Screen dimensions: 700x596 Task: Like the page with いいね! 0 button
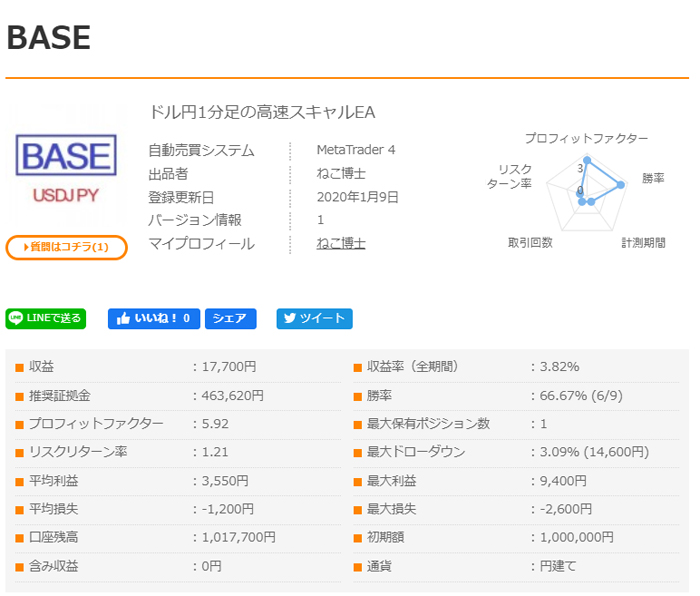153,319
